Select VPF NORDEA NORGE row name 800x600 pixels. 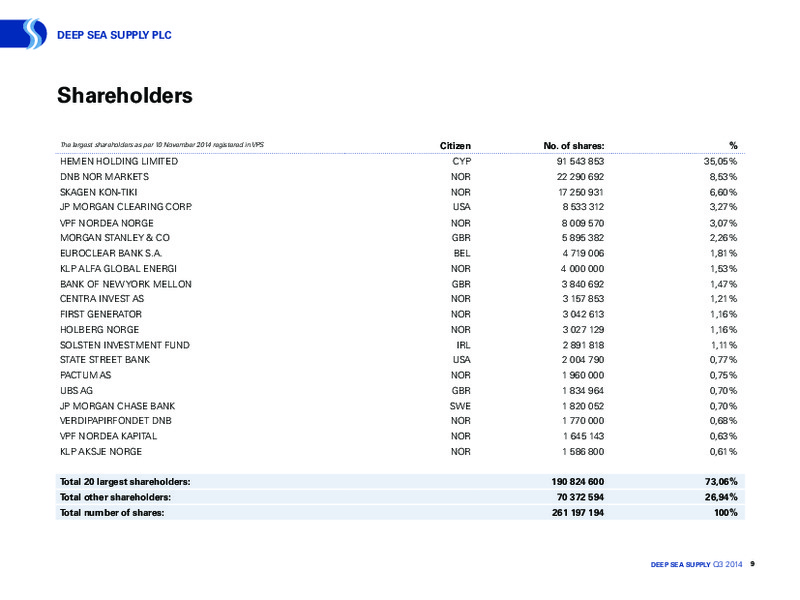(107, 223)
